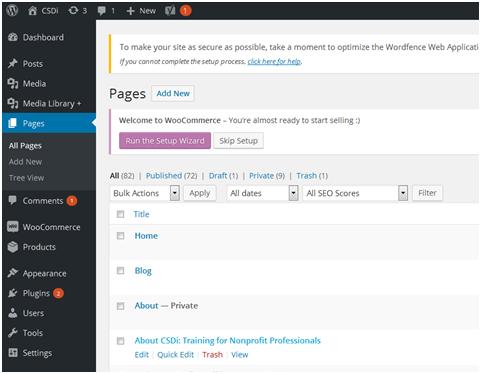Open the comments bubble in admin bar

click(x=102, y=11)
